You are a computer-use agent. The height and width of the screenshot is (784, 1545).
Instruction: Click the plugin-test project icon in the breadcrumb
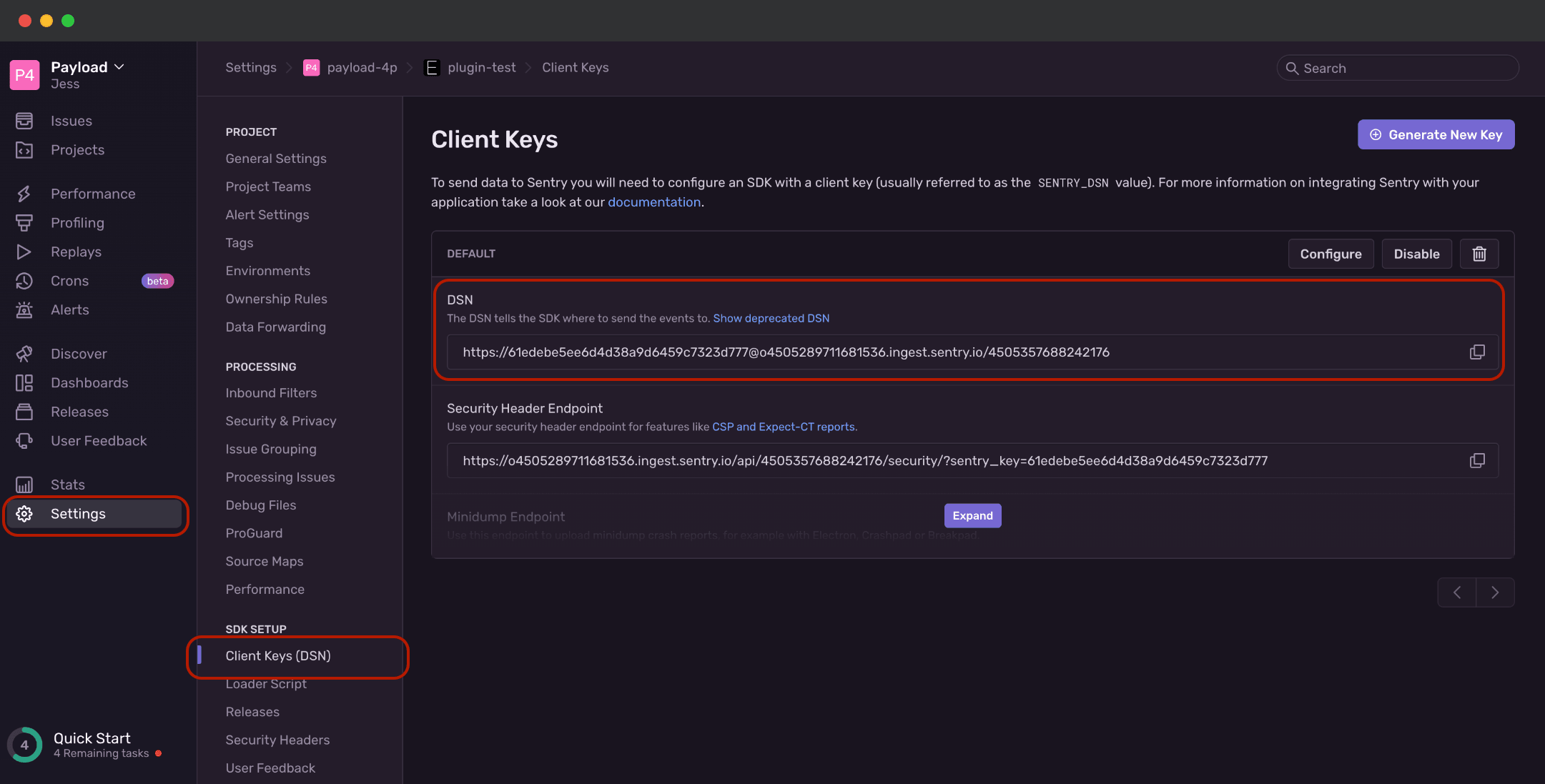pos(432,68)
